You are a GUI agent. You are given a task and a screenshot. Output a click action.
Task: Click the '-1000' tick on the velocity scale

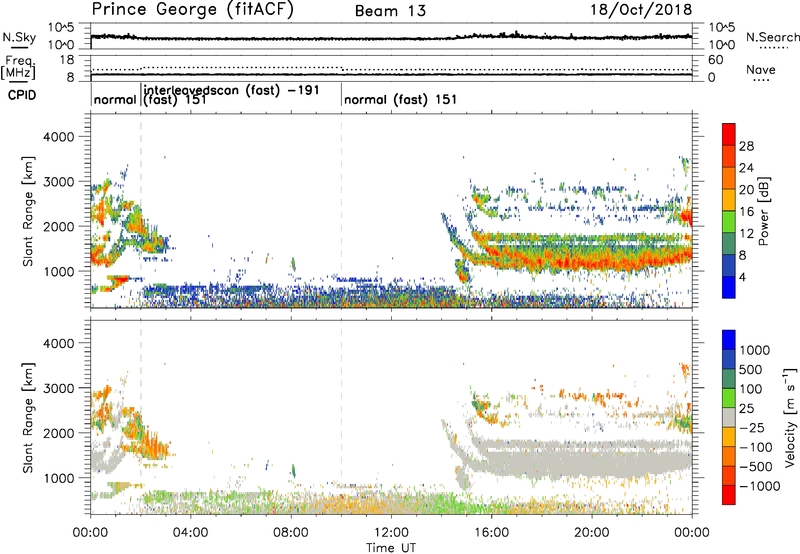[x=759, y=486]
